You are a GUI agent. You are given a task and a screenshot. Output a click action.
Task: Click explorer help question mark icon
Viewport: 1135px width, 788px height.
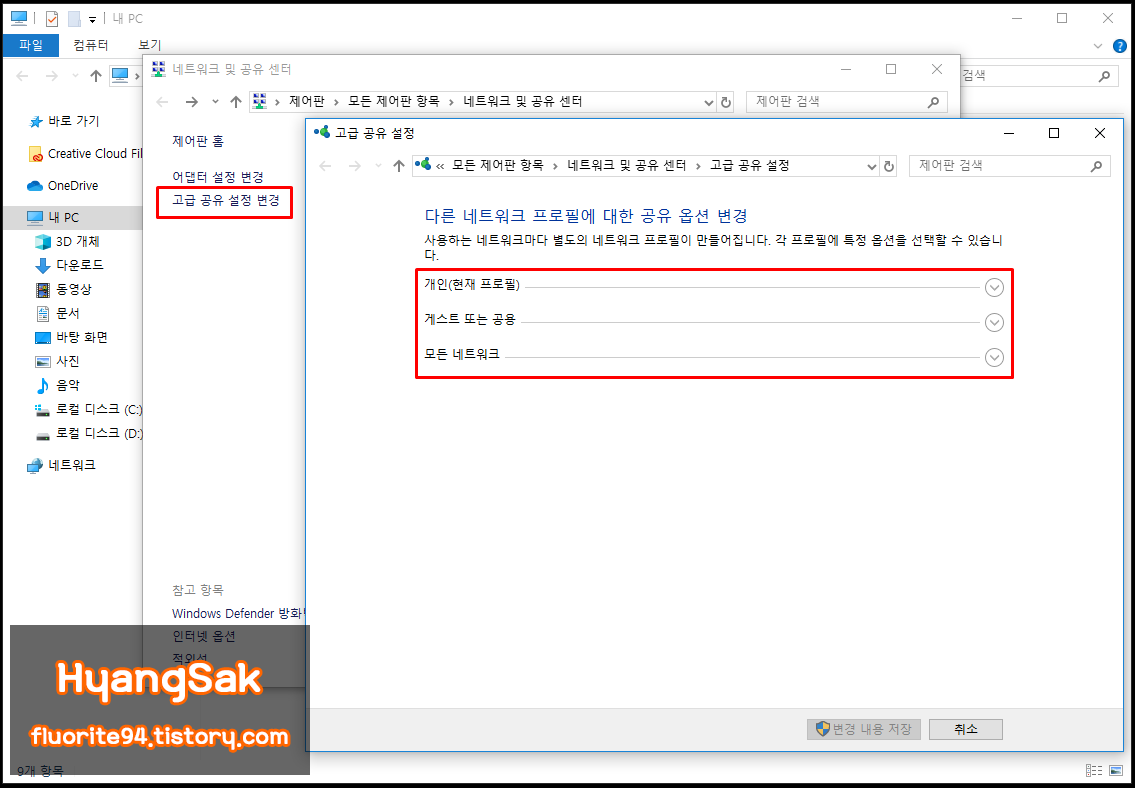coord(1120,46)
